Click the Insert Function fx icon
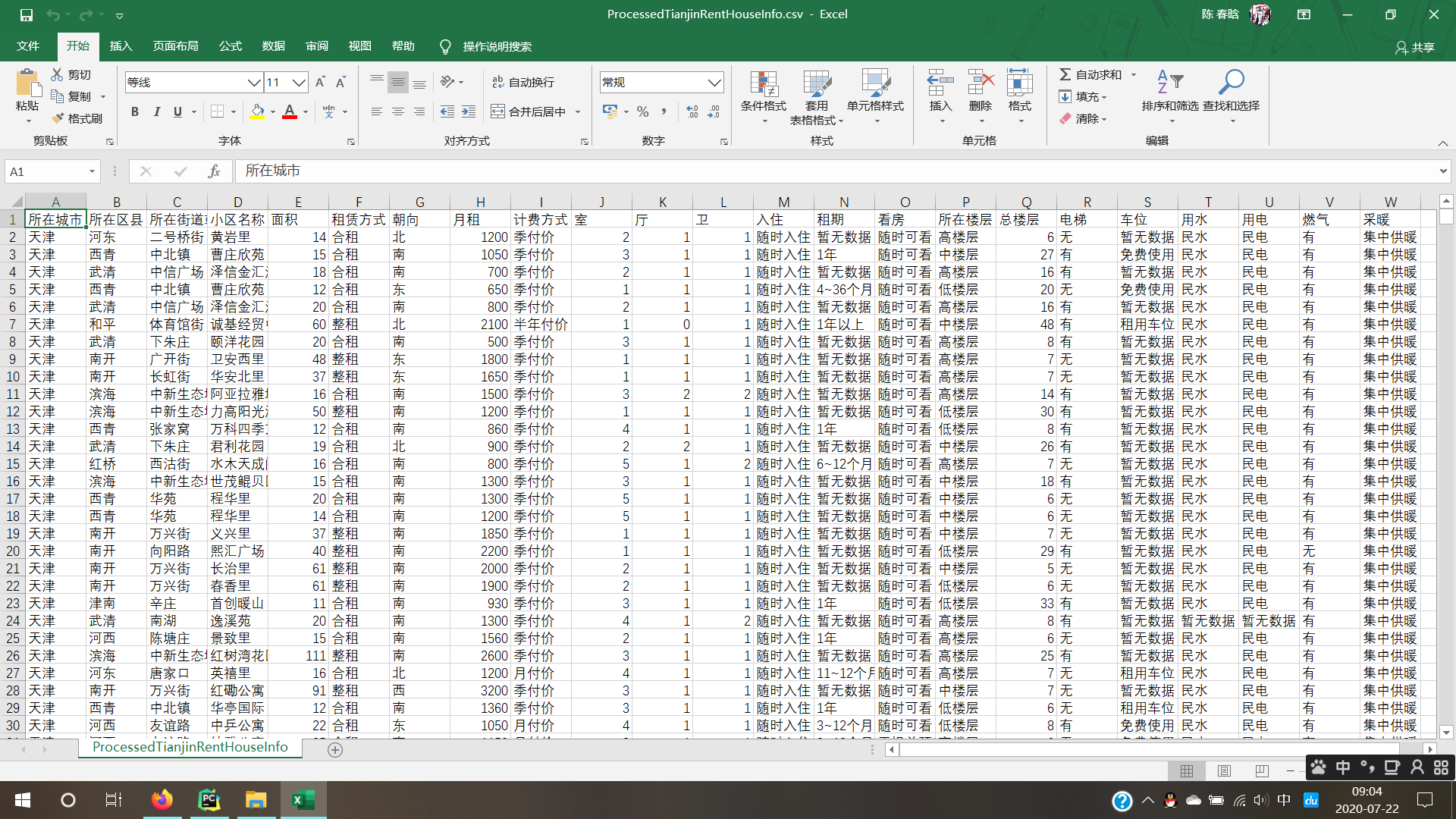This screenshot has width=1456, height=819. pos(214,171)
